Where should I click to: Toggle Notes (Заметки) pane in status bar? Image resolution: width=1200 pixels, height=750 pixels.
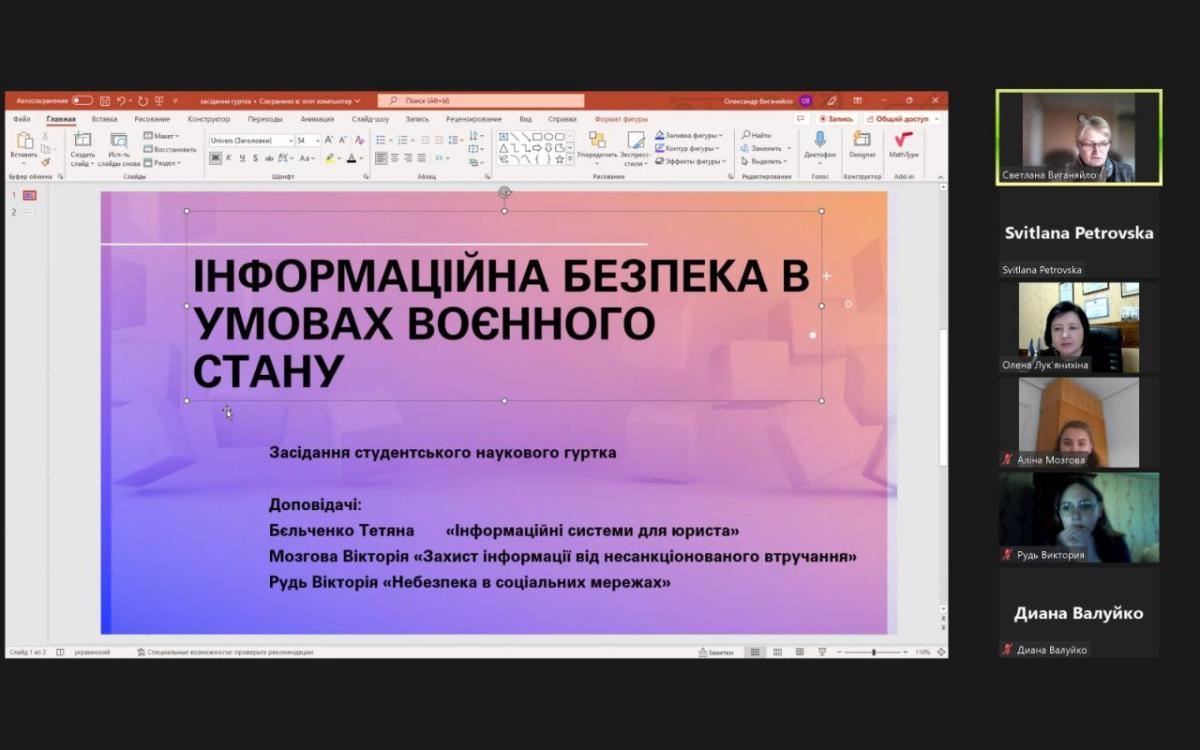point(716,652)
